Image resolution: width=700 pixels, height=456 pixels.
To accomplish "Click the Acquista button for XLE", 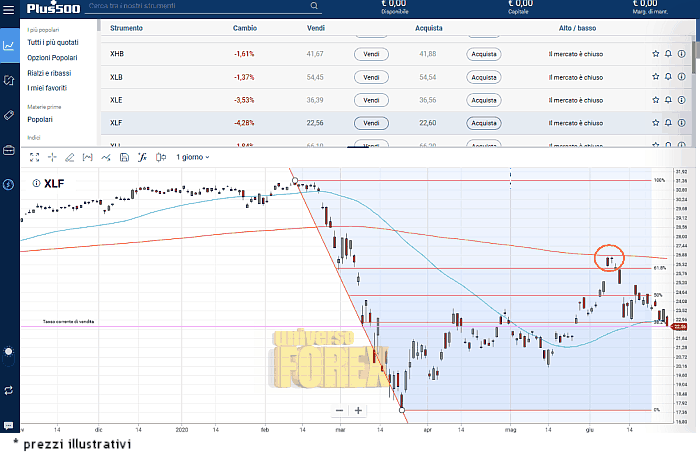I will pyautogui.click(x=483, y=100).
